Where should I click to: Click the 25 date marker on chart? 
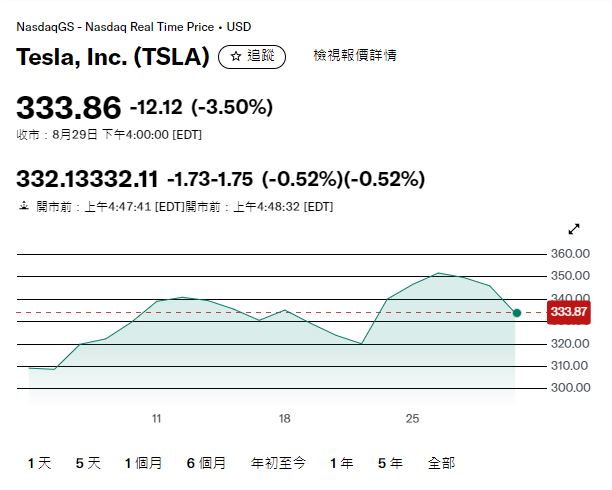click(x=413, y=419)
